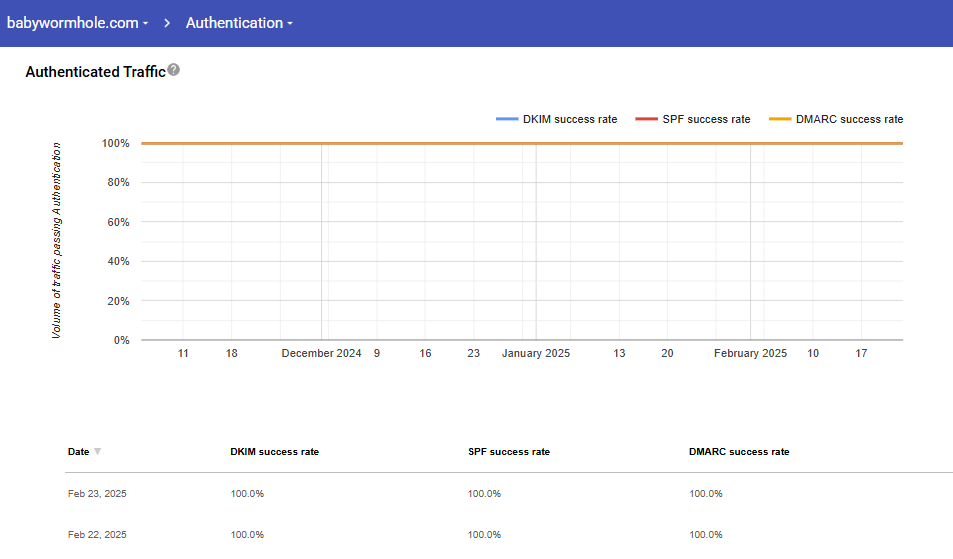Screen dimensions: 953x559
Task: Select the Feb 23, 2025 table row date
Action: pos(97,494)
